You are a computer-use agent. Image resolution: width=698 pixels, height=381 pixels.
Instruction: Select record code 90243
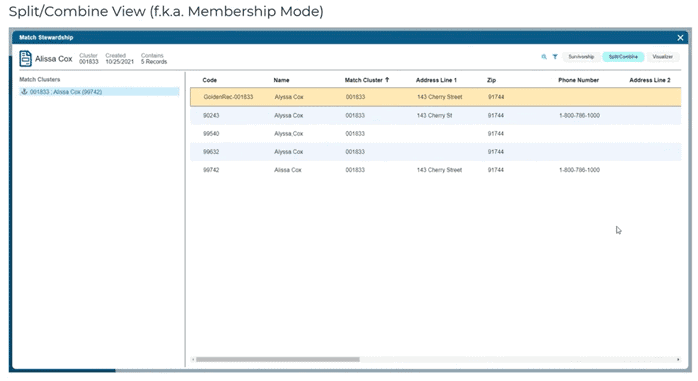[x=211, y=115]
